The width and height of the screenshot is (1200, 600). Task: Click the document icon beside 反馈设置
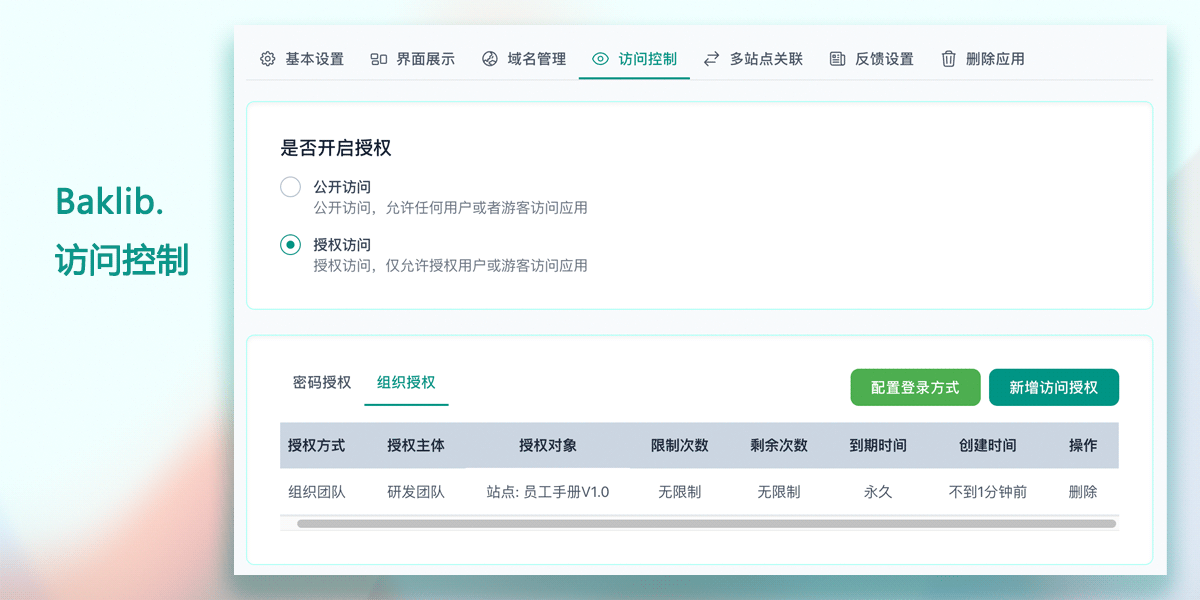[x=837, y=59]
